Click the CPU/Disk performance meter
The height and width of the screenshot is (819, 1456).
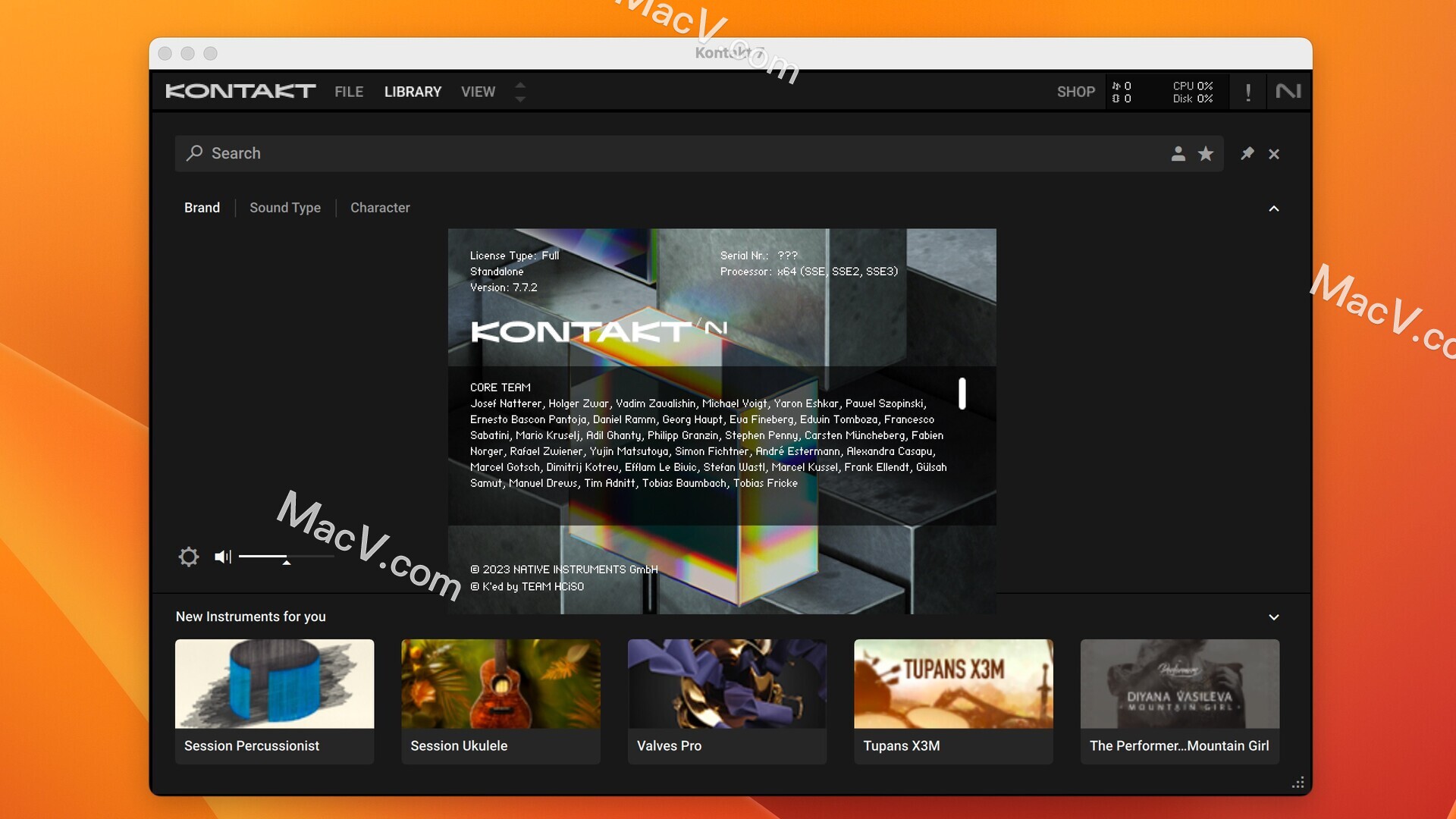(1193, 91)
